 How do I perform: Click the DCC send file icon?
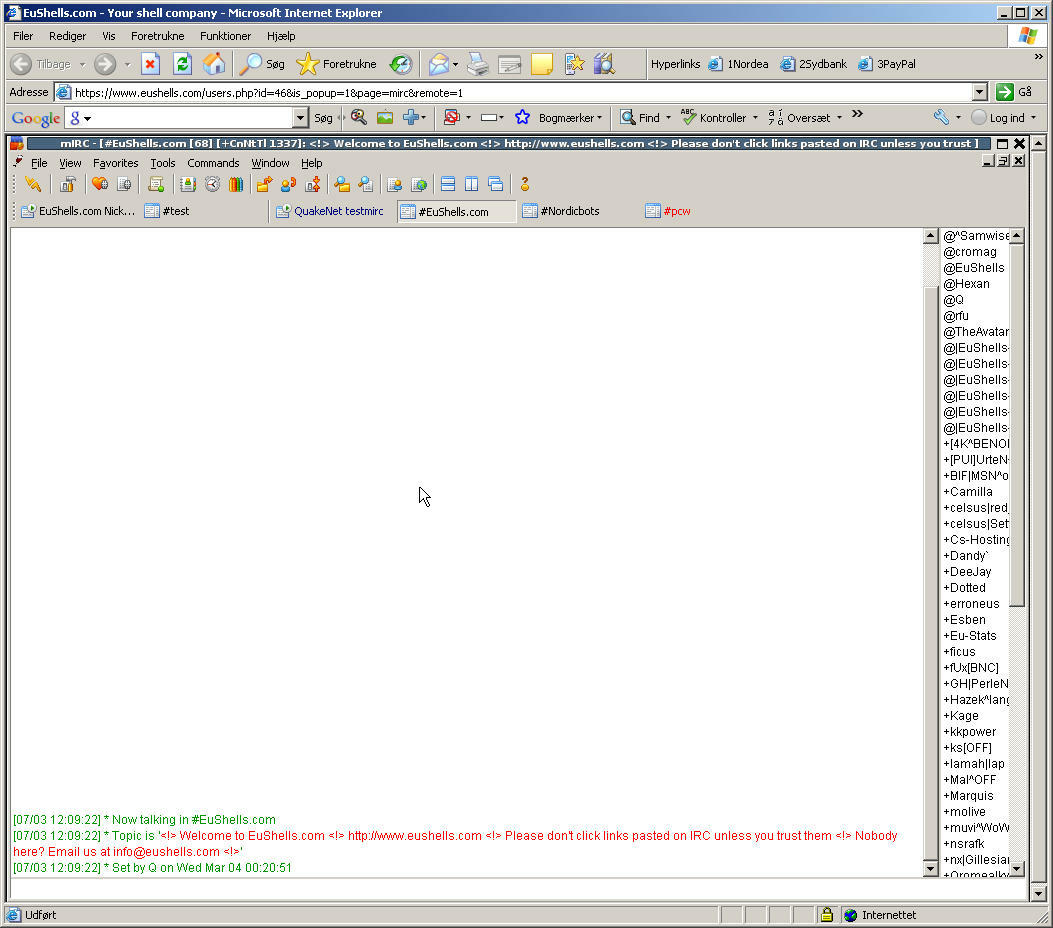click(265, 184)
